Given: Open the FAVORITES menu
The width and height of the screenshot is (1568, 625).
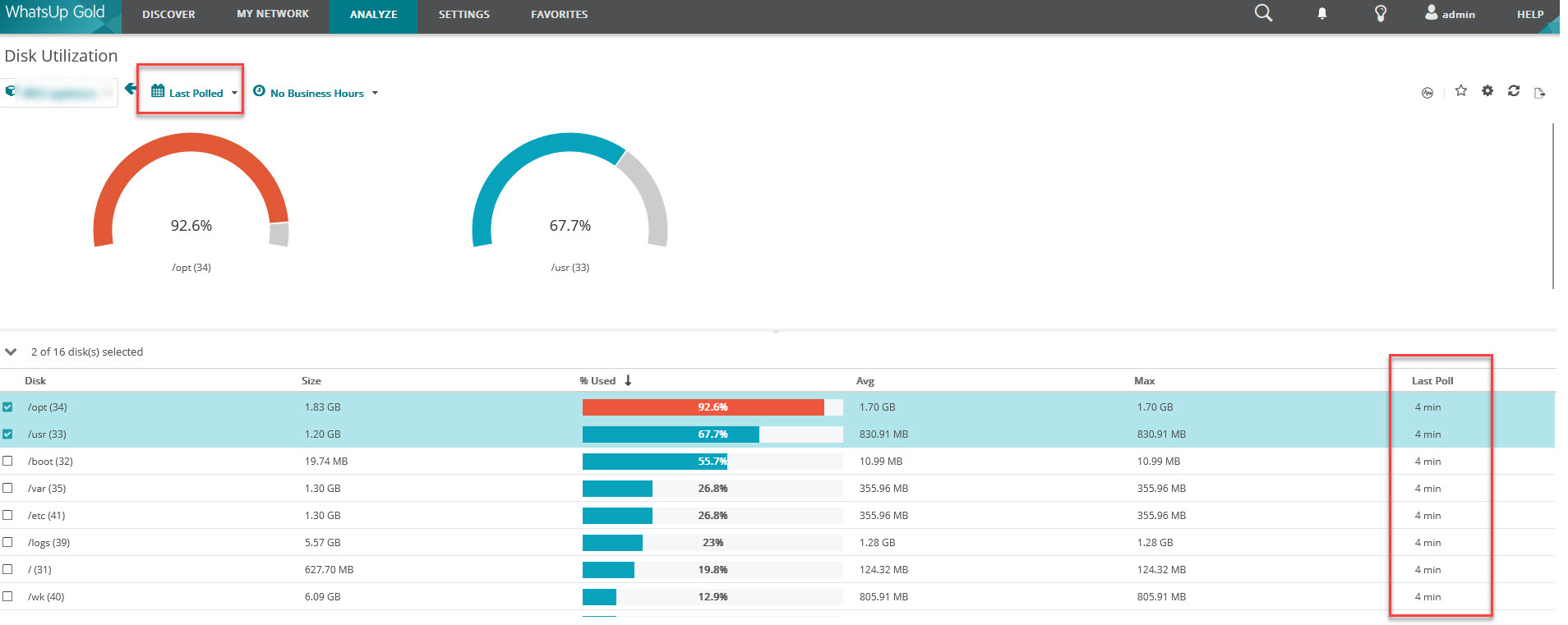Looking at the screenshot, I should click(x=559, y=15).
